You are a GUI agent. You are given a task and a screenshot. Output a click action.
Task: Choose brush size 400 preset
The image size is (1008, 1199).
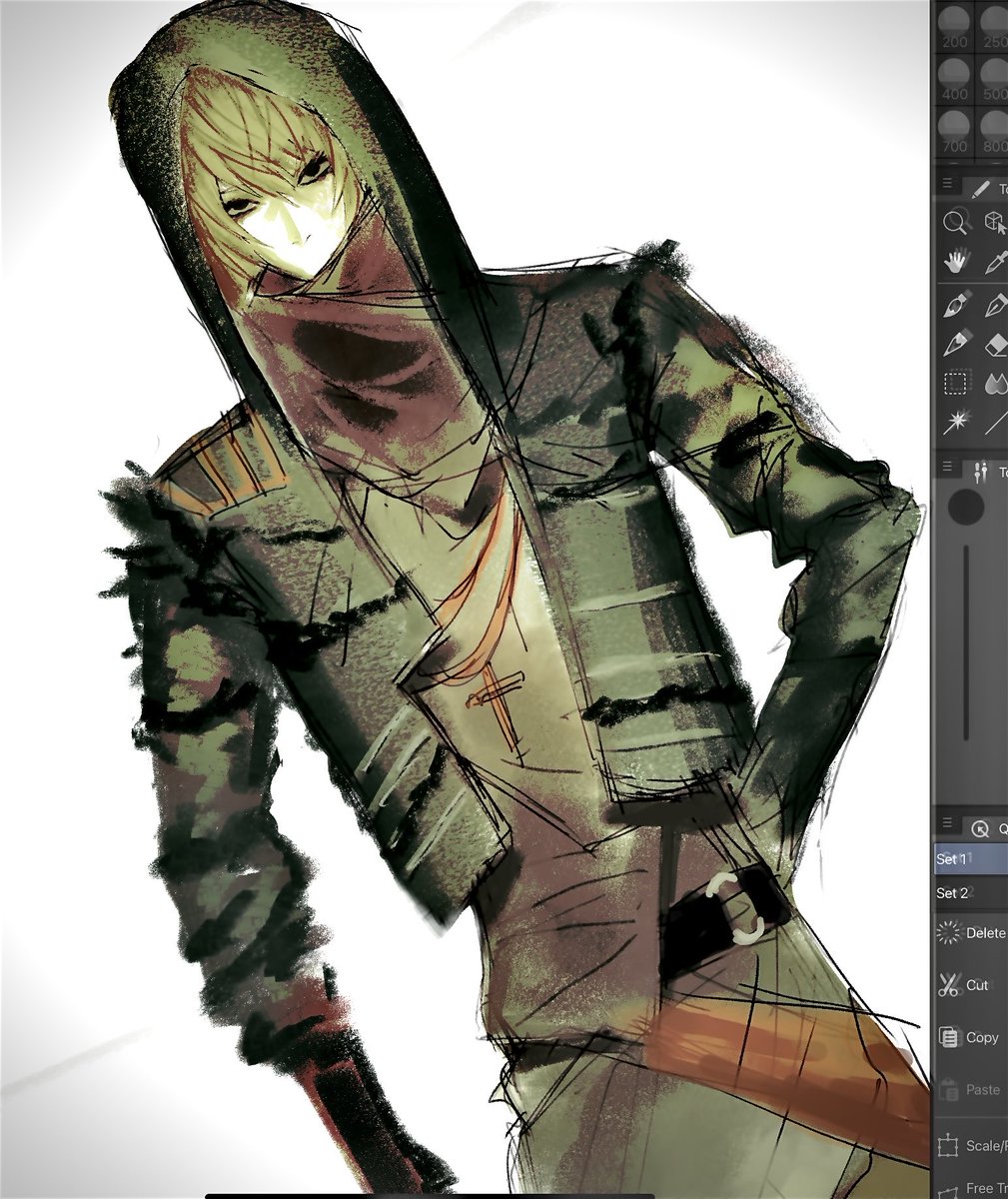[955, 79]
